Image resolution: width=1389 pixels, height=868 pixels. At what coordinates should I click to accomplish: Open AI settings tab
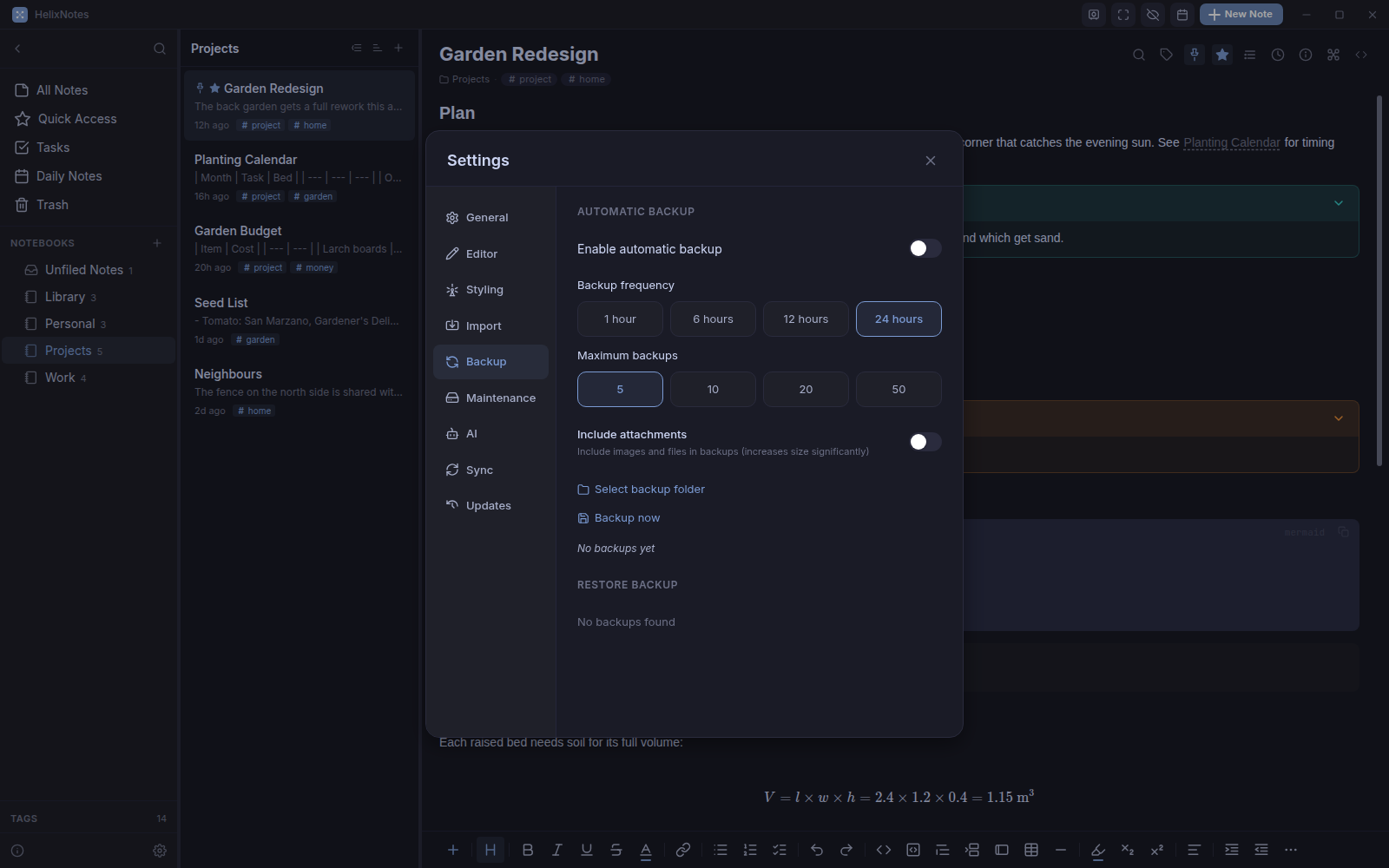[x=490, y=434]
